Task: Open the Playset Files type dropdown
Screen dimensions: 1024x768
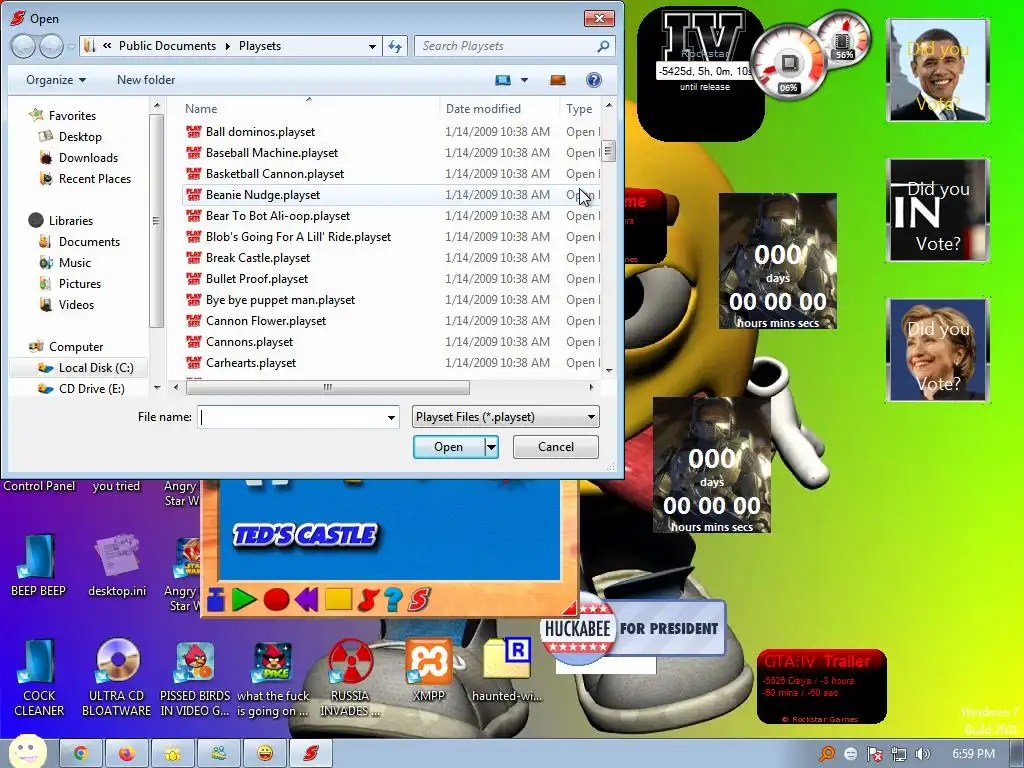Action: (505, 417)
